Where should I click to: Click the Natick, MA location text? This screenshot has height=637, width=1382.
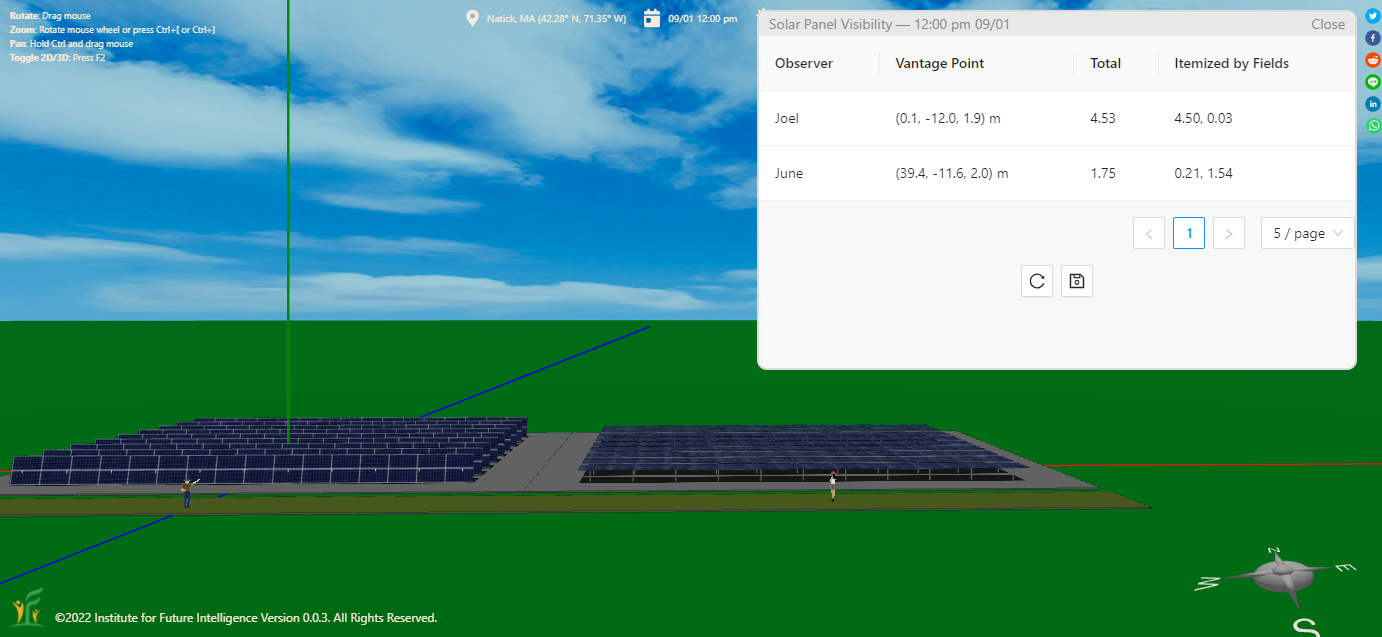tap(556, 19)
